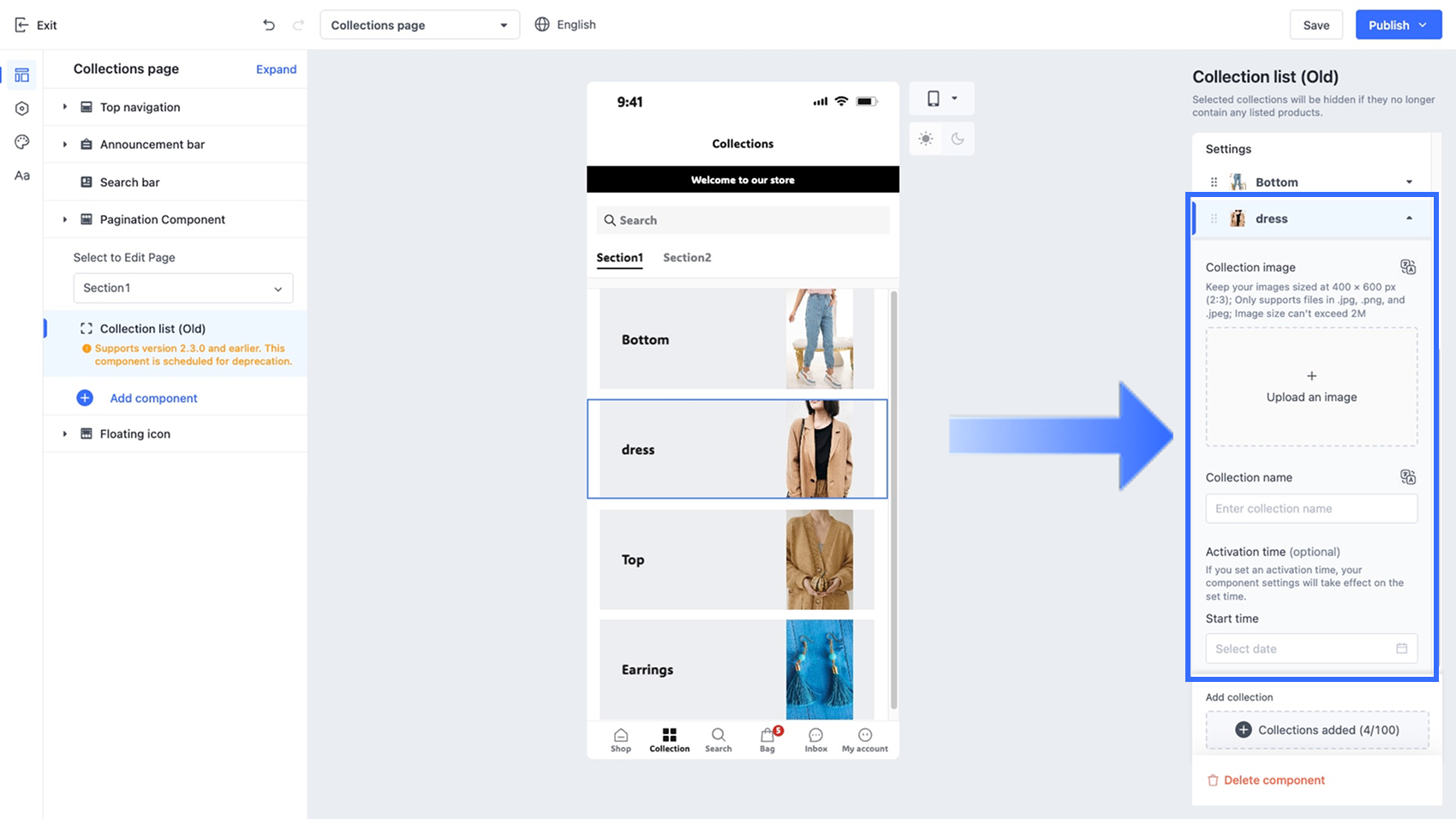The image size is (1456, 819).
Task: Click the drag handle for dress collection
Action: pyautogui.click(x=1214, y=218)
